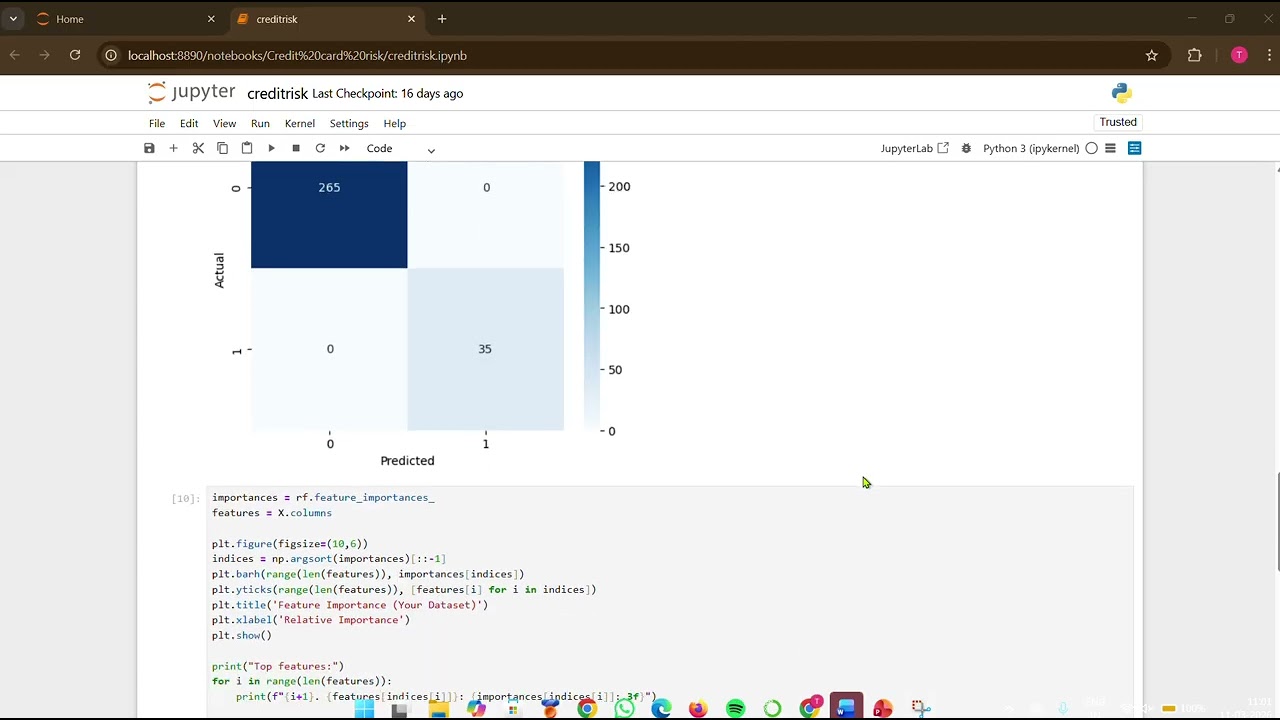Close the Home browser tab
This screenshot has height=720, width=1280.
coord(211,19)
